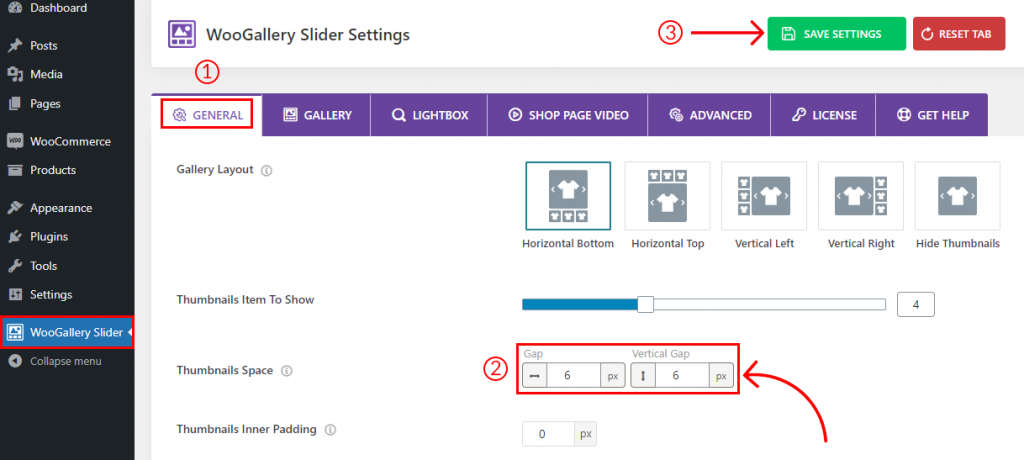This screenshot has height=460, width=1024.
Task: Click the WooCommerce logo icon
Action: (14, 141)
